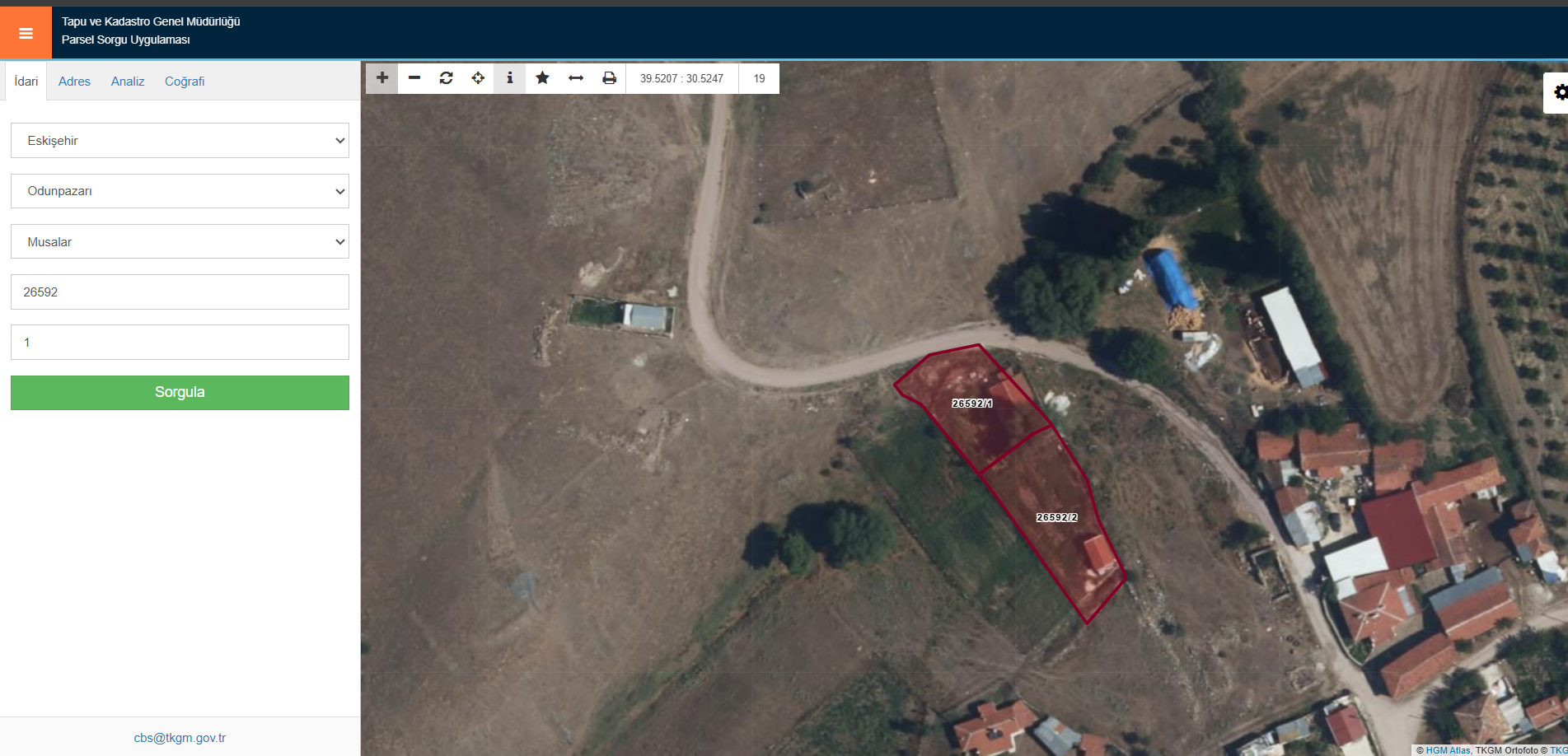
Task: Expand the Eskişehir province dropdown
Action: [180, 141]
